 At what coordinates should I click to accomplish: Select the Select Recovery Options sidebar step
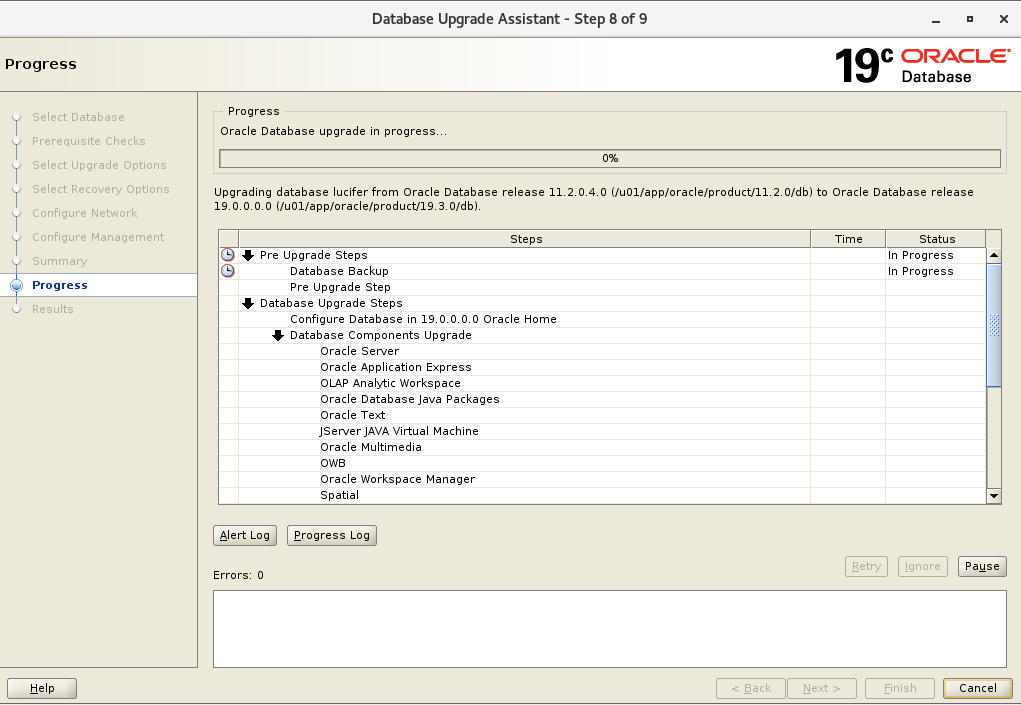pyautogui.click(x=100, y=189)
